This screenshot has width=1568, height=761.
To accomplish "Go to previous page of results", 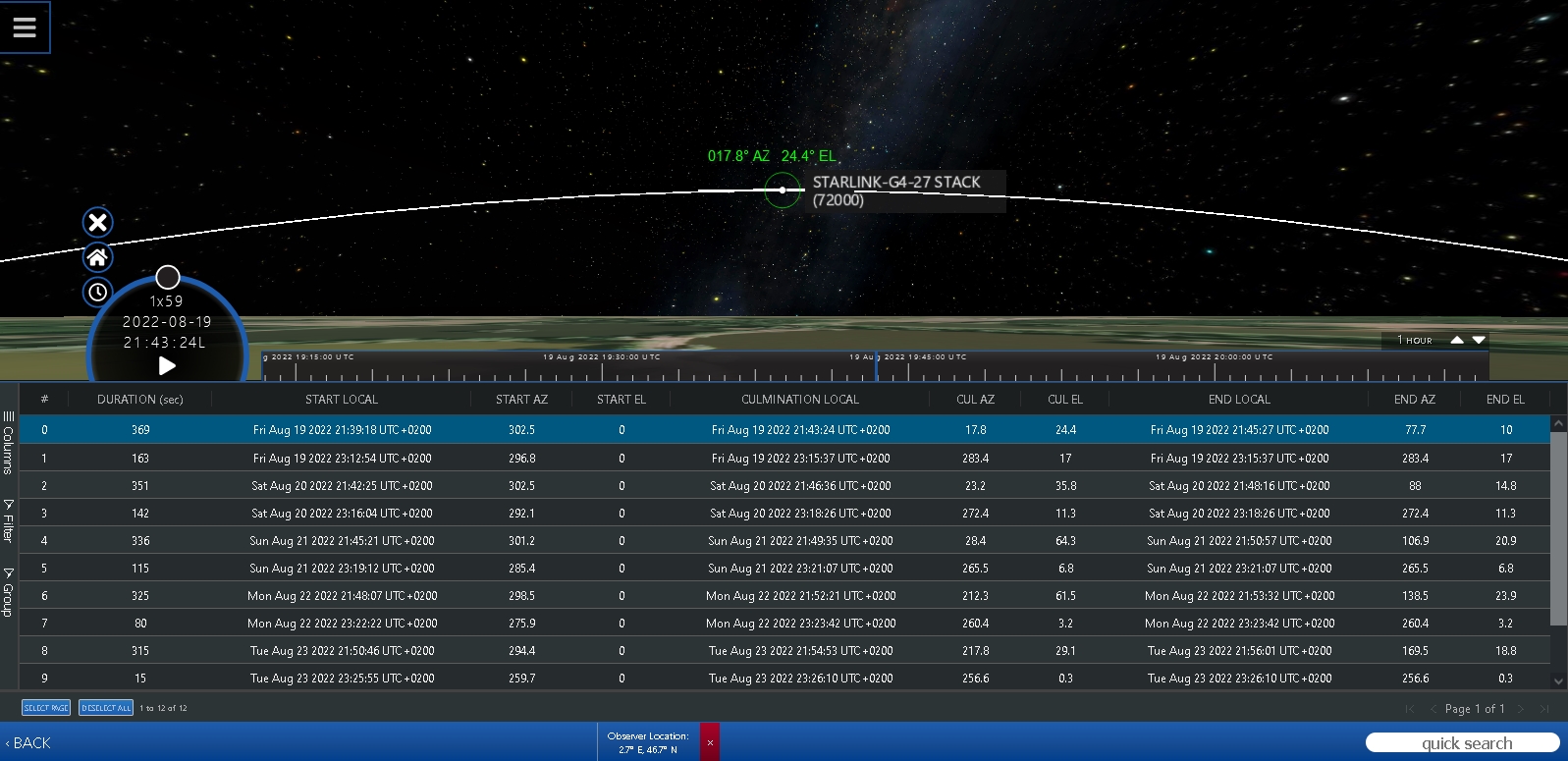I will tap(1433, 709).
